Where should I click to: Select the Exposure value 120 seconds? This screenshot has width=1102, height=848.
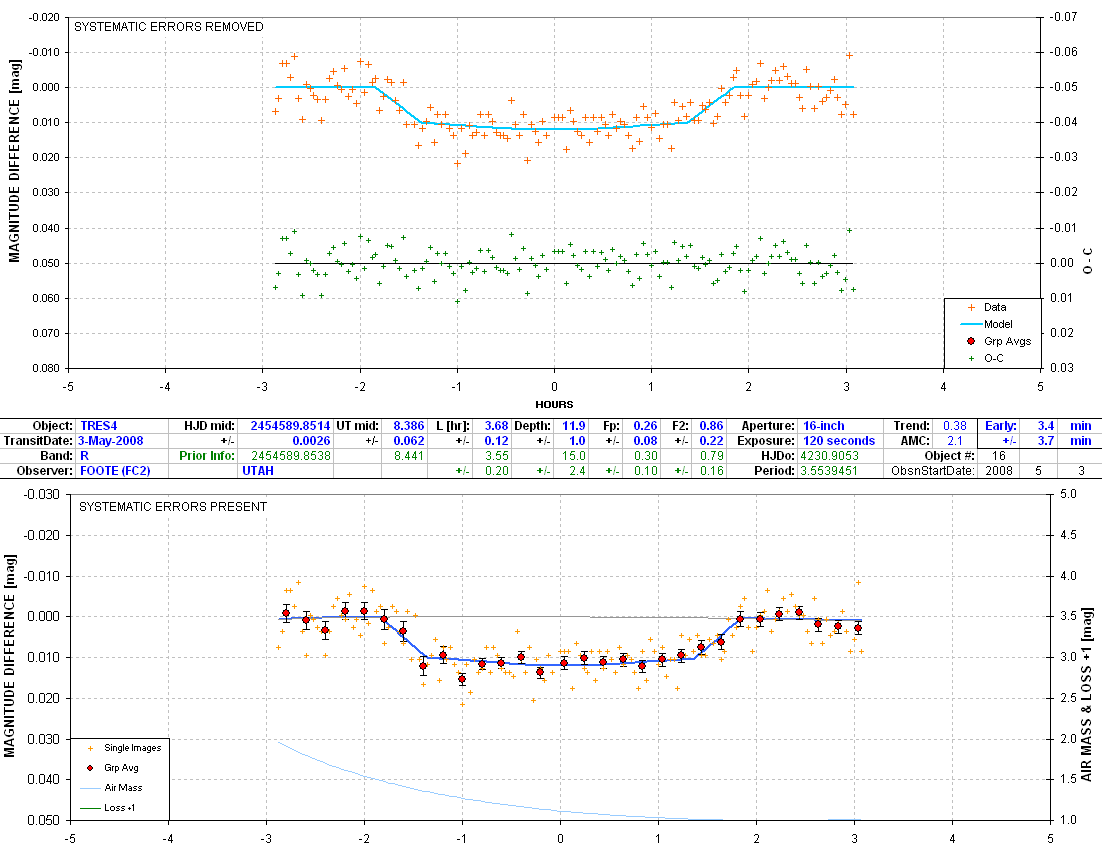pyautogui.click(x=839, y=441)
